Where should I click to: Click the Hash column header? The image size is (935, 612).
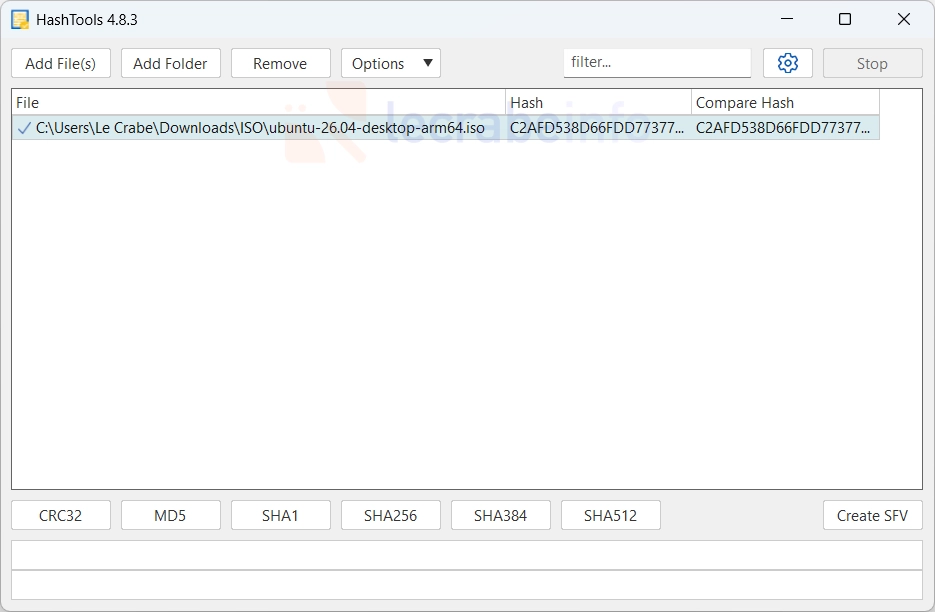(x=598, y=102)
